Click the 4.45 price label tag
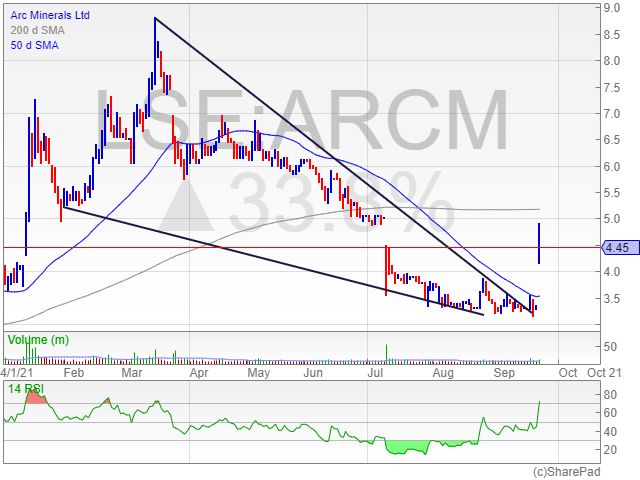The image size is (640, 480). 621,248
